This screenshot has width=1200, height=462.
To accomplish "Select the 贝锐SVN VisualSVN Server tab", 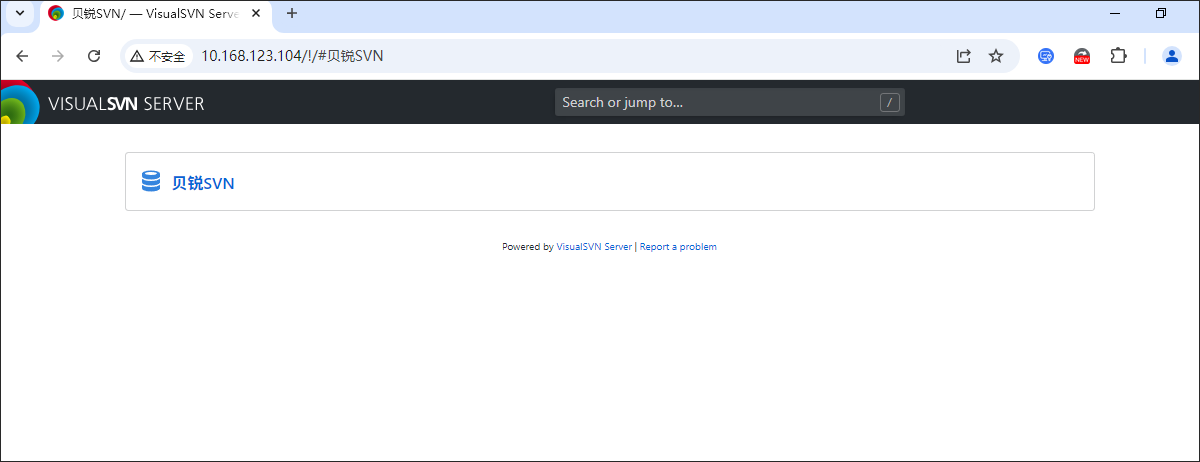I will click(157, 14).
